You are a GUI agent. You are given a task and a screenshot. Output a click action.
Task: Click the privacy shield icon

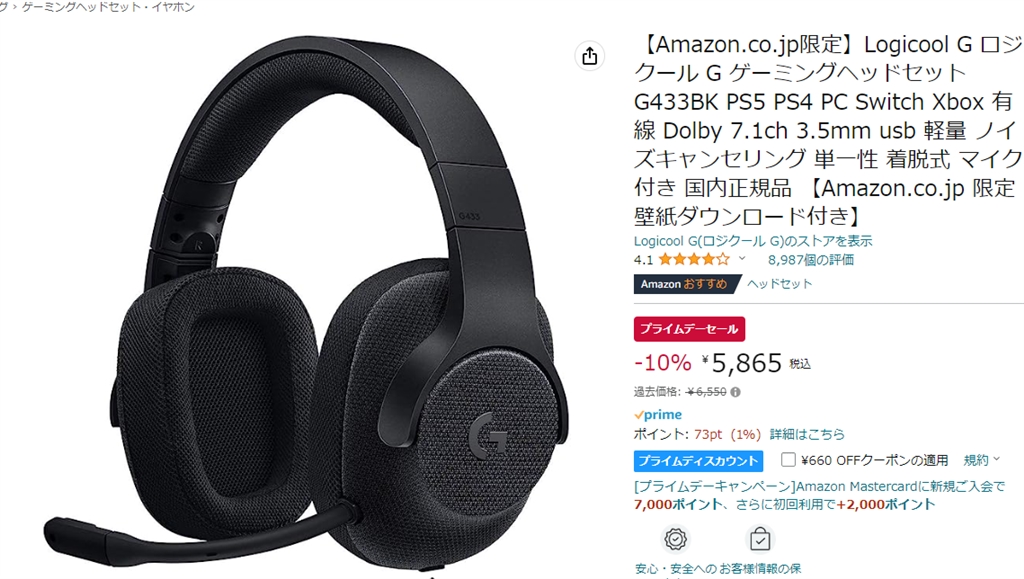[x=675, y=539]
